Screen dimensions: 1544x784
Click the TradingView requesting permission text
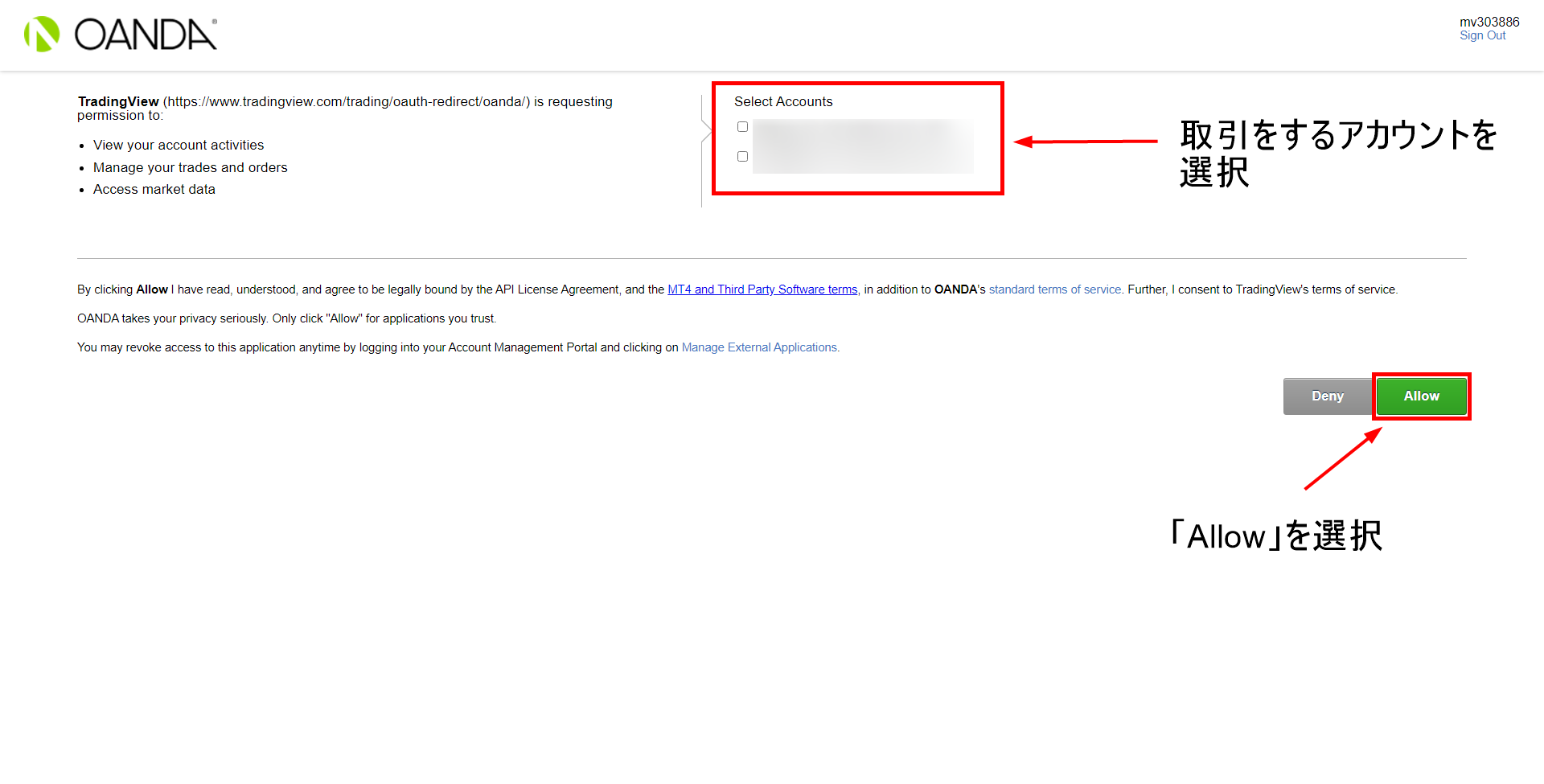point(345,108)
